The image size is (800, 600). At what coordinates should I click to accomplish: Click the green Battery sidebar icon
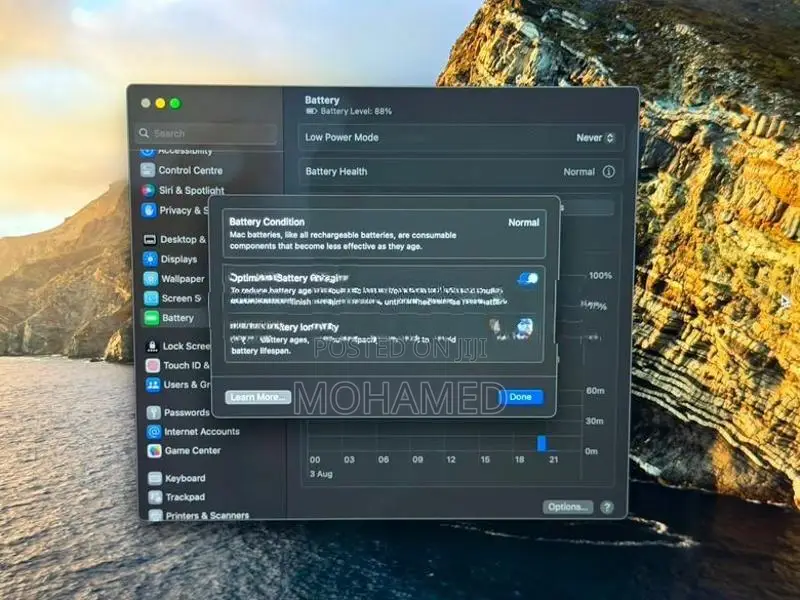point(152,318)
